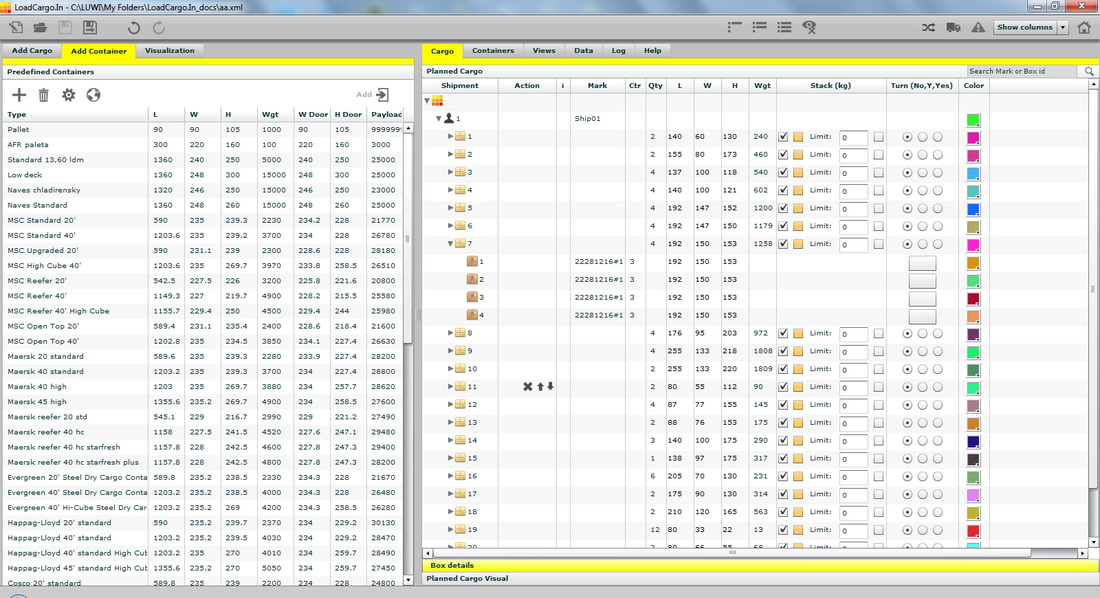This screenshot has width=1100, height=598.
Task: Click the shuffle icon in top toolbar
Action: click(927, 27)
